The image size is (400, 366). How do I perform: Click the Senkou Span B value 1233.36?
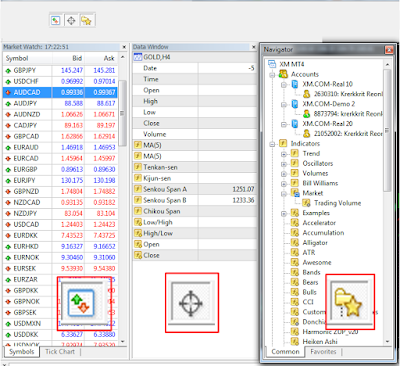coord(243,200)
